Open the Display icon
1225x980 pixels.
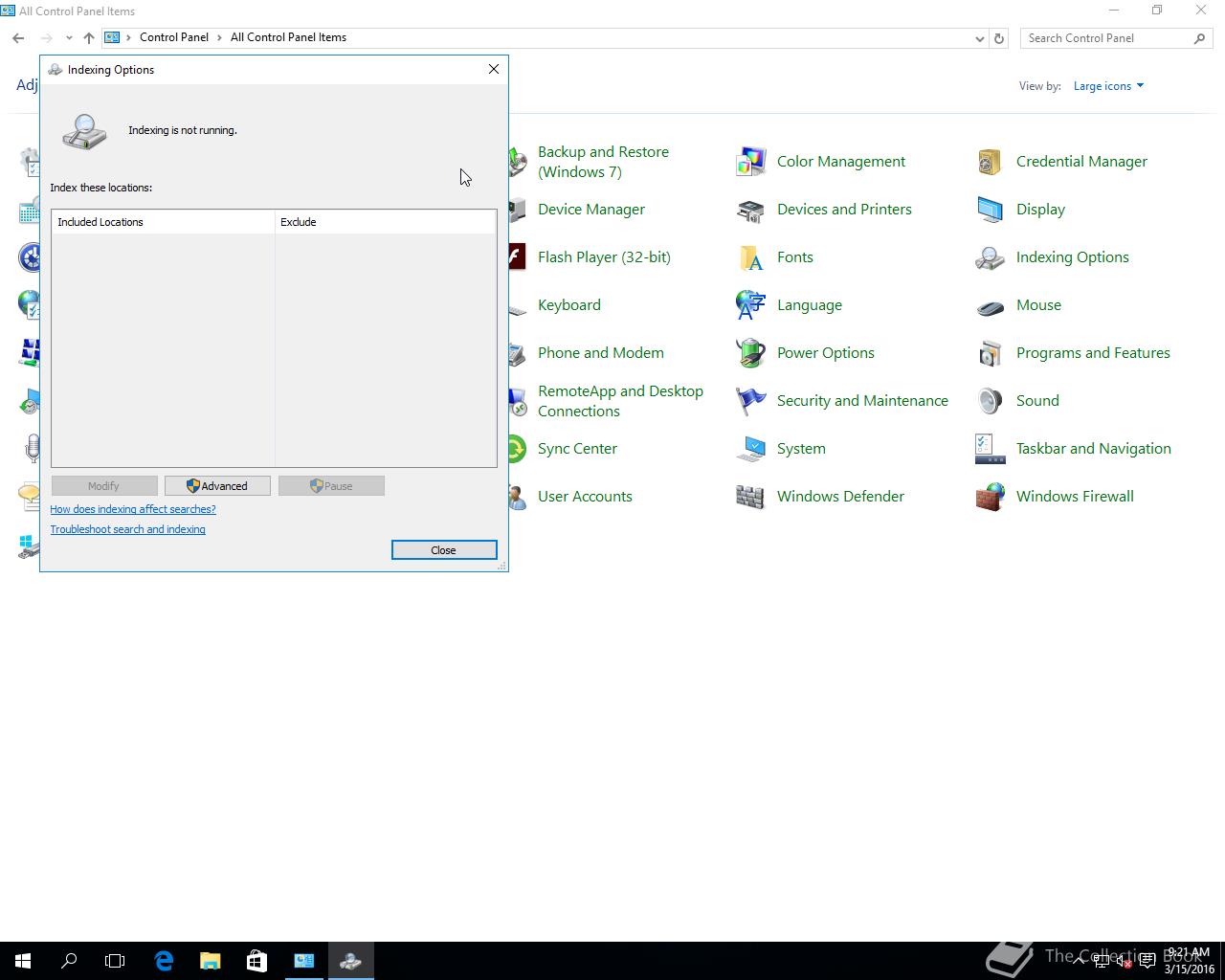pyautogui.click(x=990, y=210)
